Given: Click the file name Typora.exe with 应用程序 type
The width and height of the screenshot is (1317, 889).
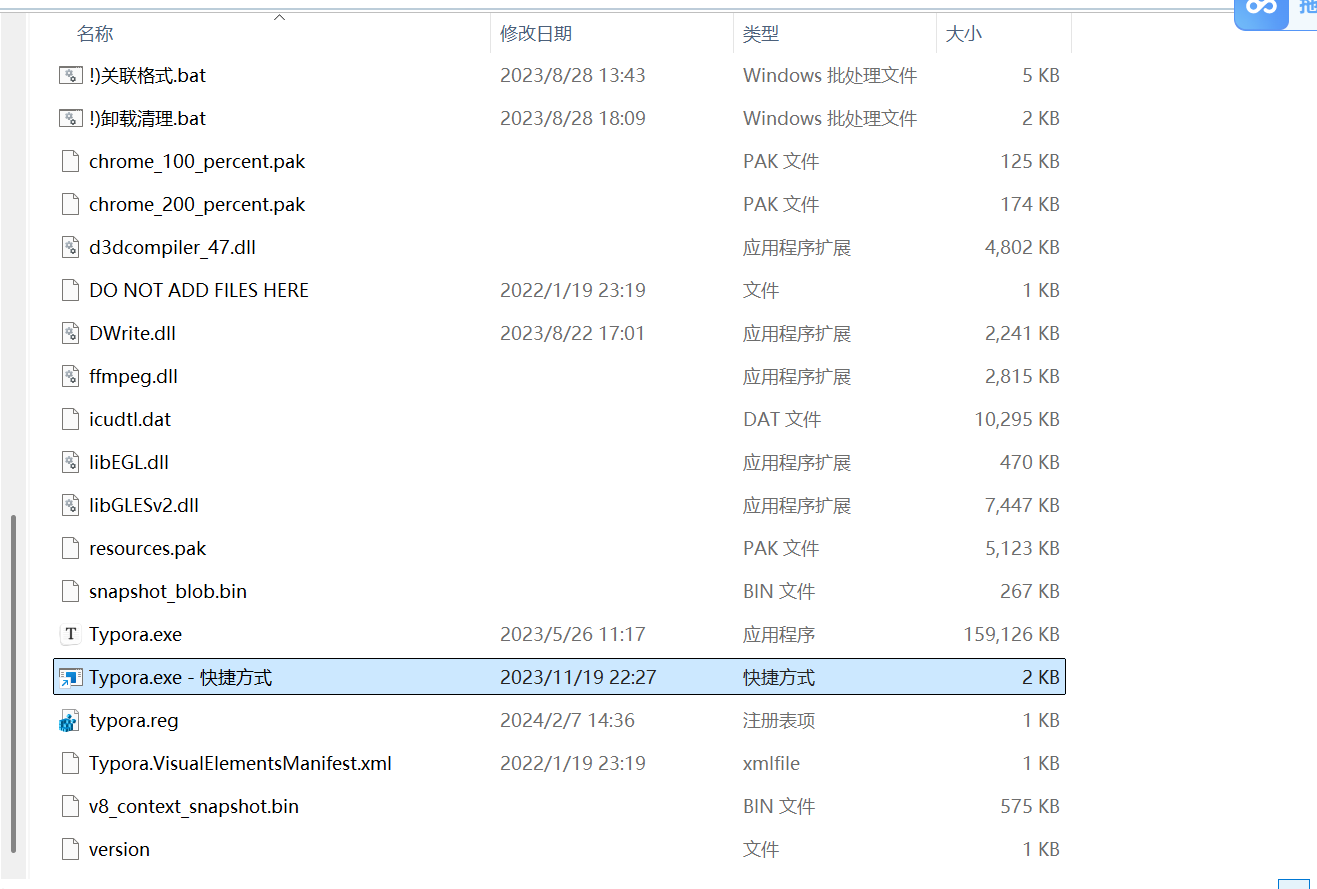Looking at the screenshot, I should click(135, 634).
